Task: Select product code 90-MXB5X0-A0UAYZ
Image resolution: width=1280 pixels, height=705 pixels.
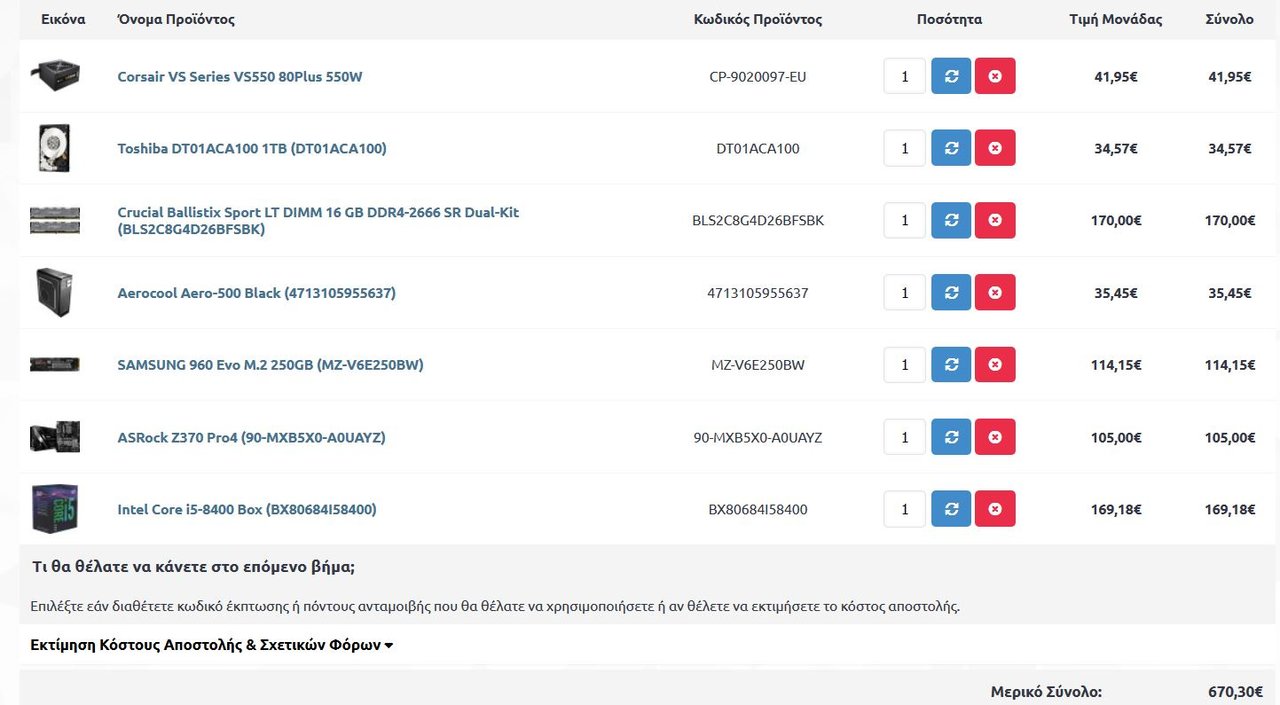Action: [758, 437]
